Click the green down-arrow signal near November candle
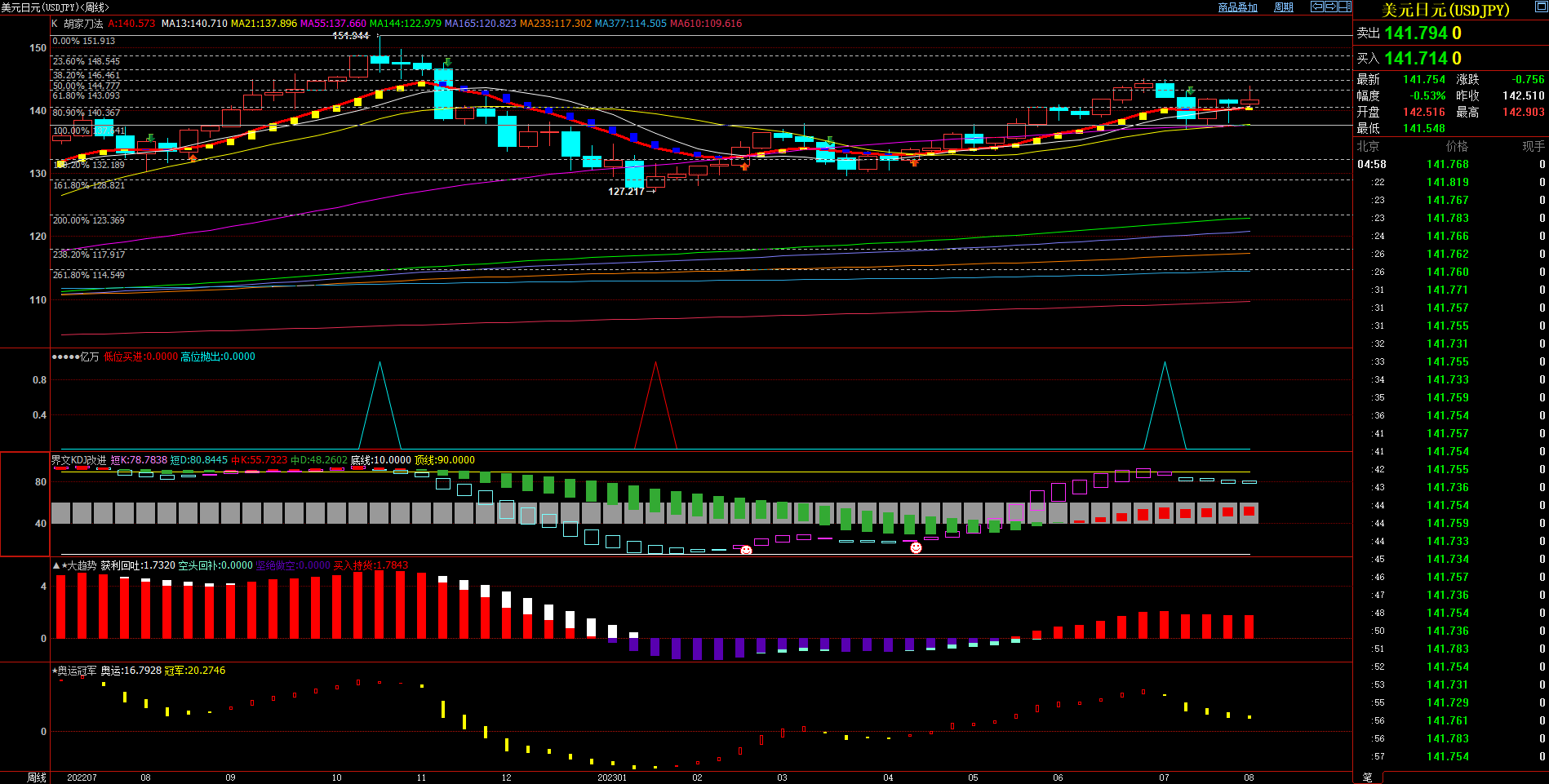 click(x=447, y=63)
